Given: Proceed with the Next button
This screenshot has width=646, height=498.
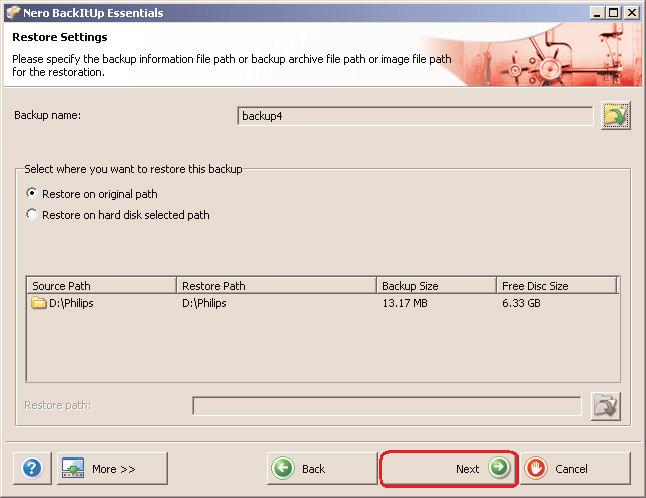Looking at the screenshot, I should click(448, 468).
